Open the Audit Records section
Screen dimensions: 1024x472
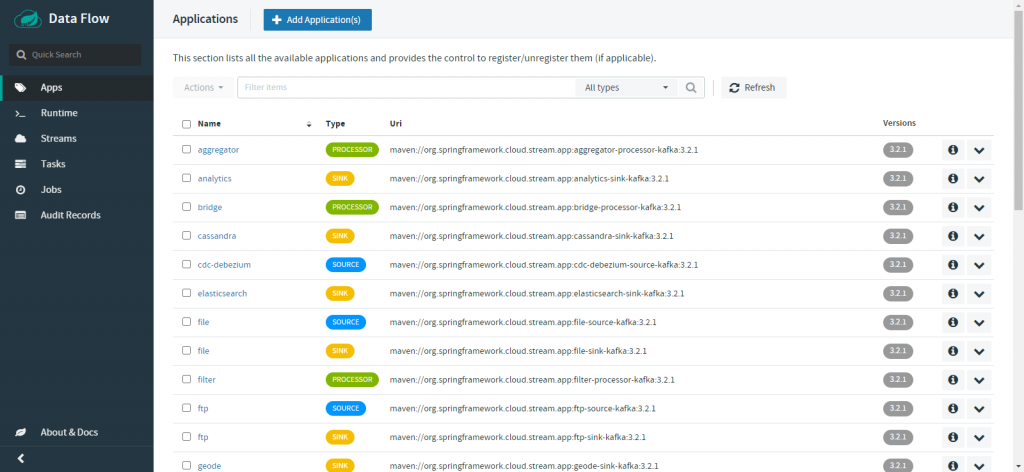(77, 215)
